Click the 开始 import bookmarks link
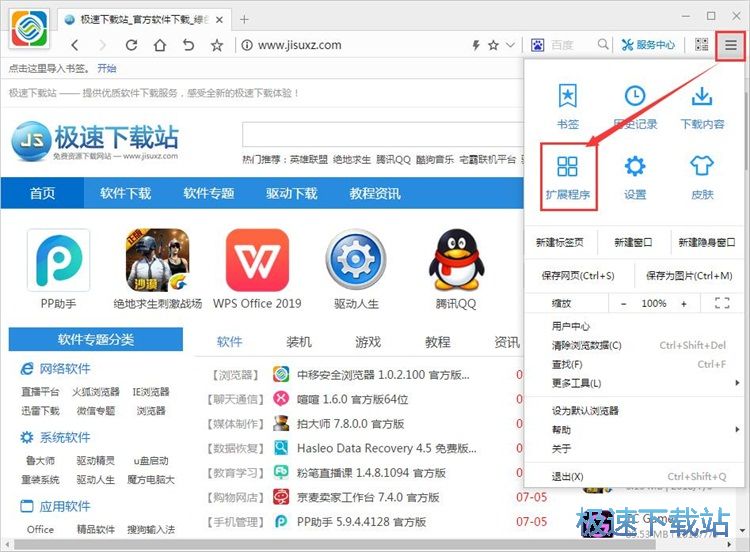This screenshot has height=552, width=750. click(x=107, y=68)
